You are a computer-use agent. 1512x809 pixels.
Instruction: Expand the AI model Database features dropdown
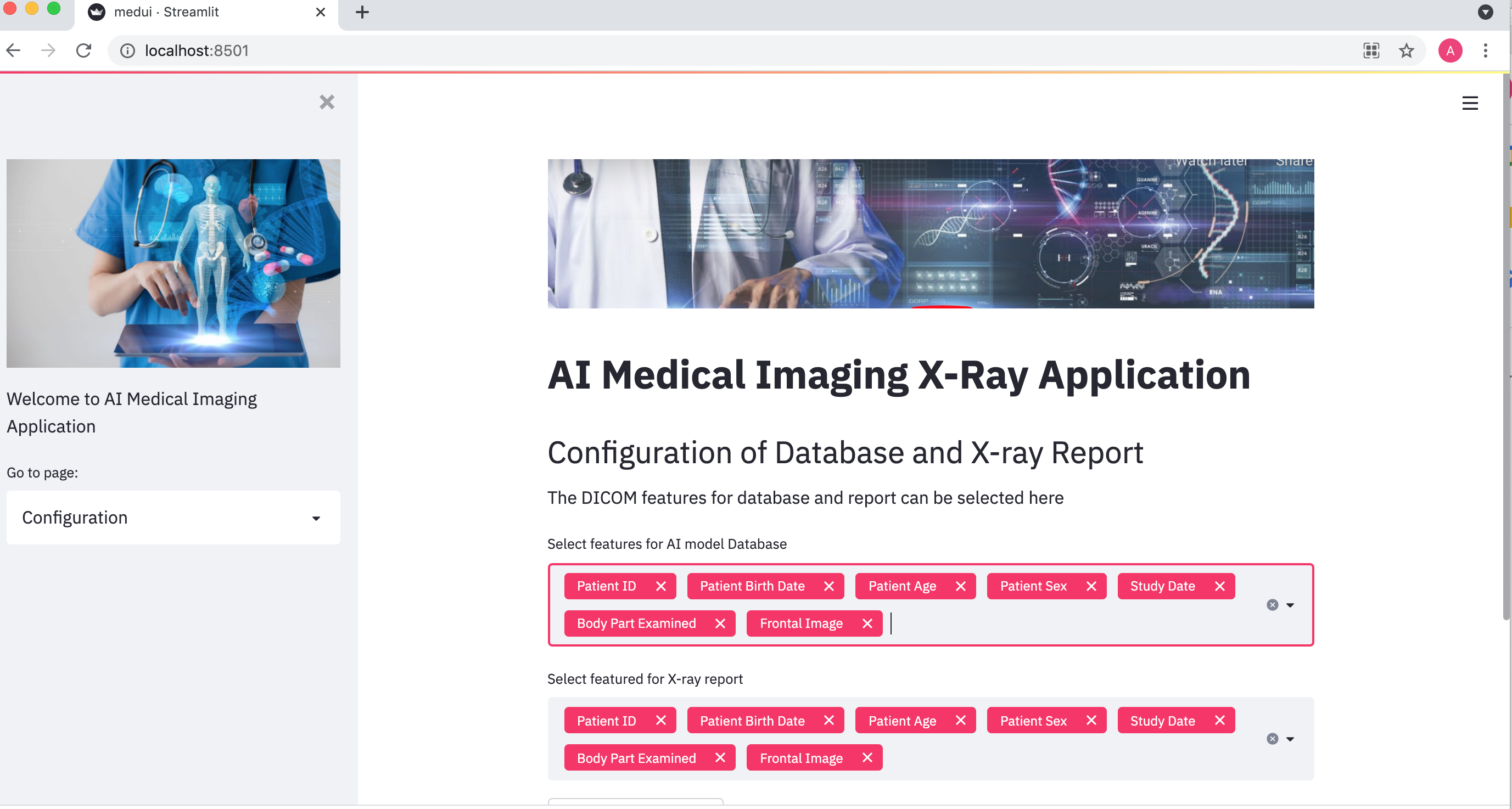tap(1290, 605)
